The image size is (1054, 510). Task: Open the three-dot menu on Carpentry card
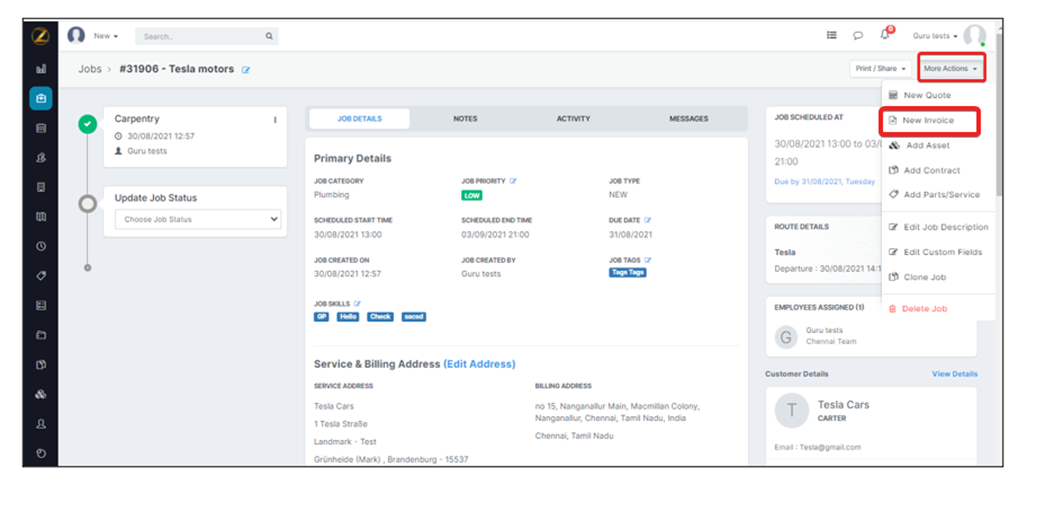[x=275, y=120]
